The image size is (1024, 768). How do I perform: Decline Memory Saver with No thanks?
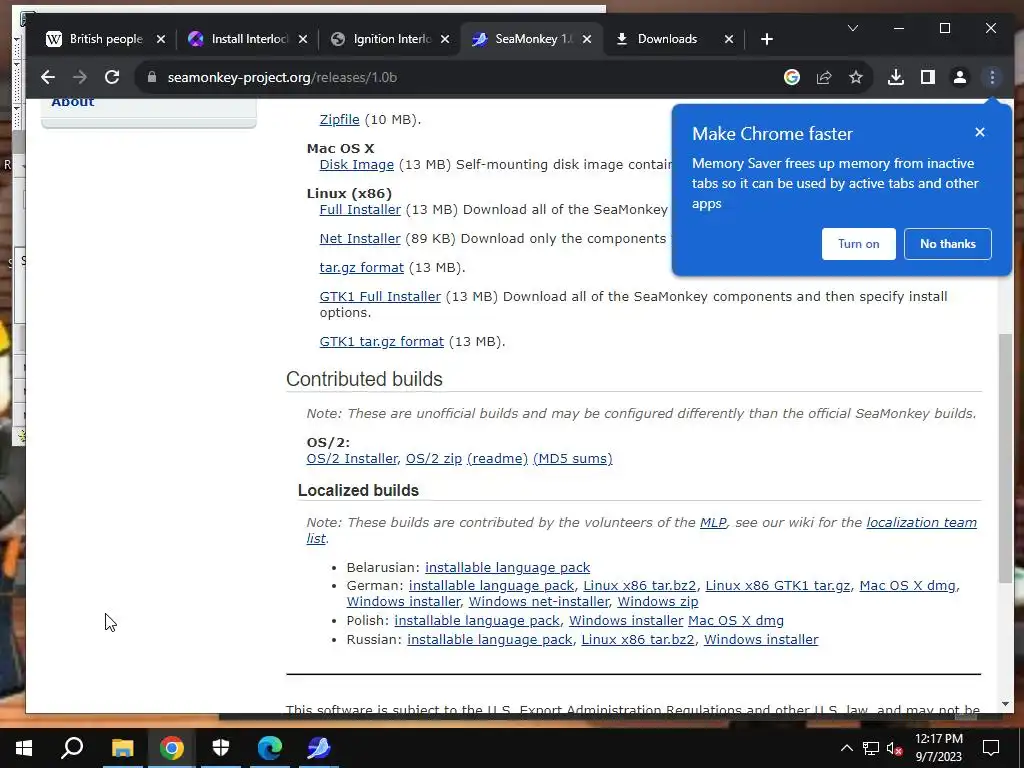[x=948, y=244]
